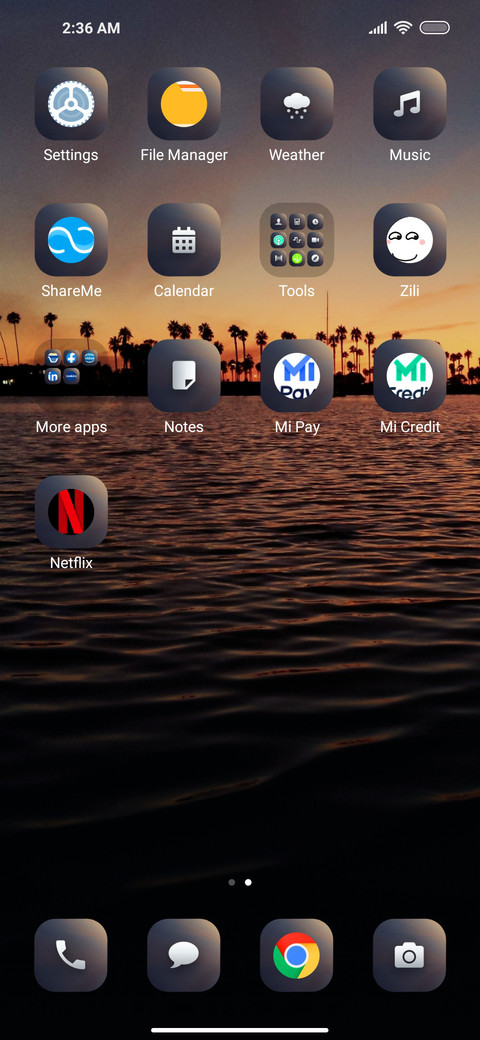Viewport: 480px width, 1040px height.
Task: Tap the "Notes" label text
Action: [184, 426]
